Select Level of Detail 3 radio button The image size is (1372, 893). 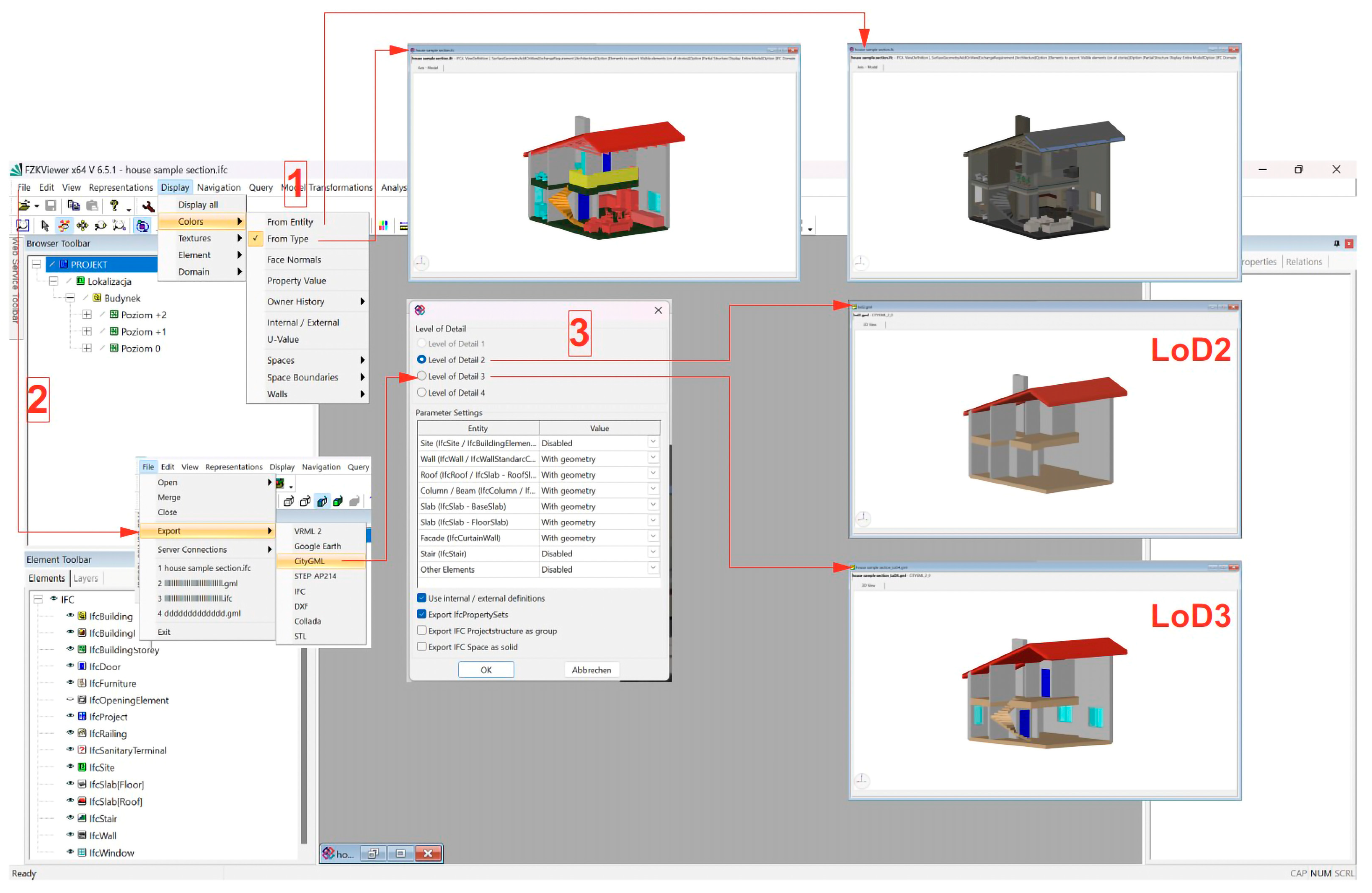tap(422, 376)
